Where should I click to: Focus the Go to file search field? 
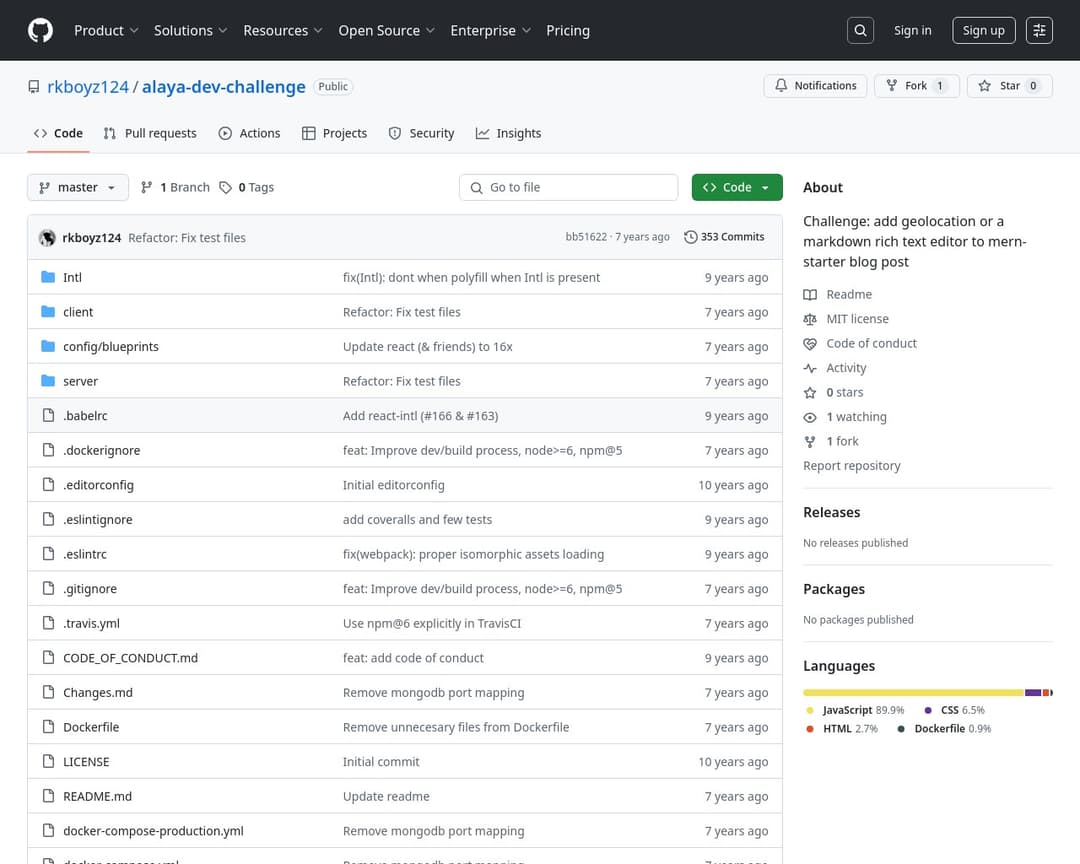pyautogui.click(x=568, y=187)
